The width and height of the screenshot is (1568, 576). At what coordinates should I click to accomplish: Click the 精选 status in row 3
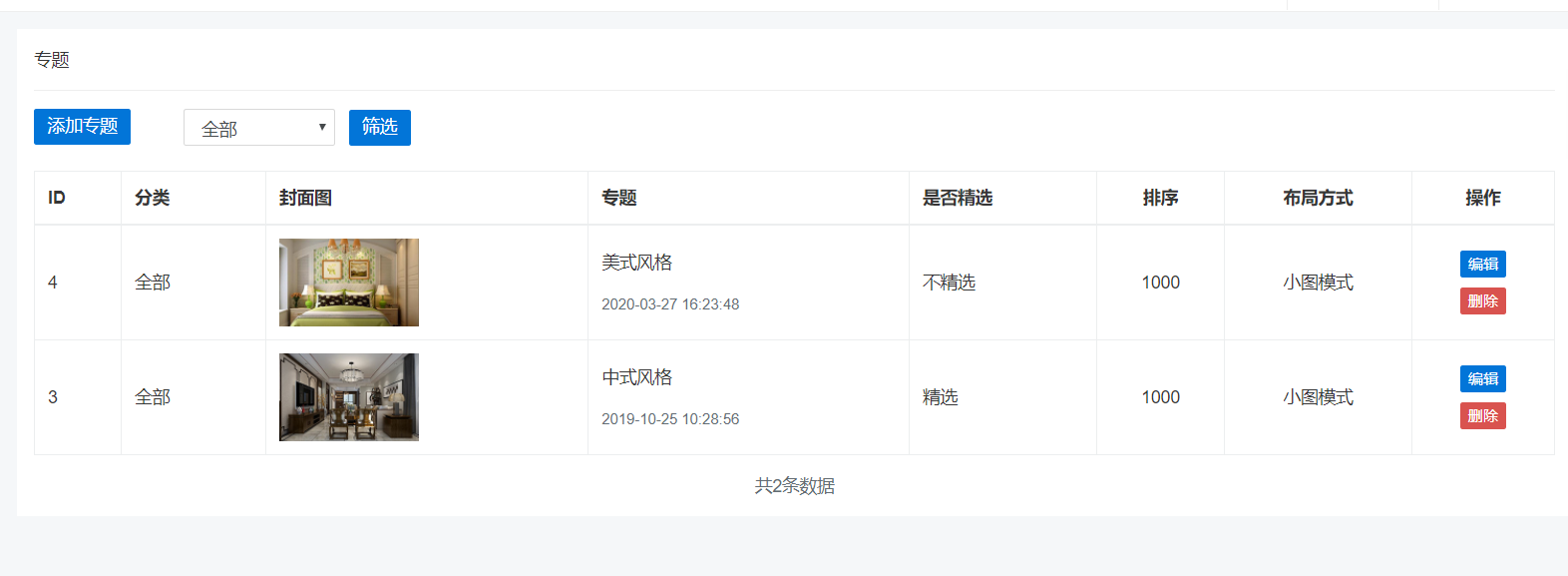[x=941, y=397]
